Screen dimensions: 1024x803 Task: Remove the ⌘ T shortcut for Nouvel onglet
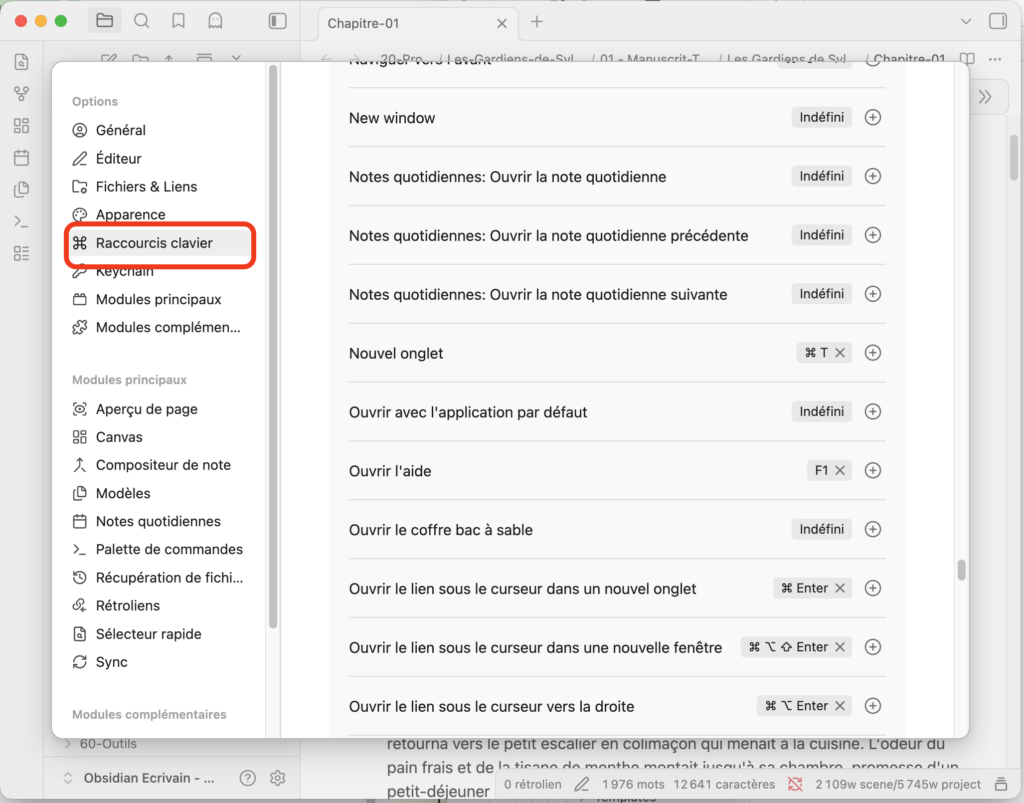[840, 353]
